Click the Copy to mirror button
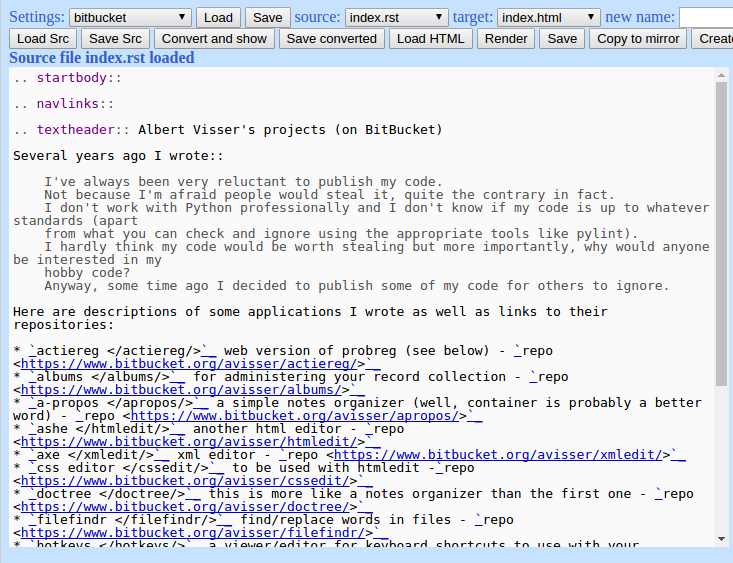This screenshot has width=733, height=563. pyautogui.click(x=638, y=39)
